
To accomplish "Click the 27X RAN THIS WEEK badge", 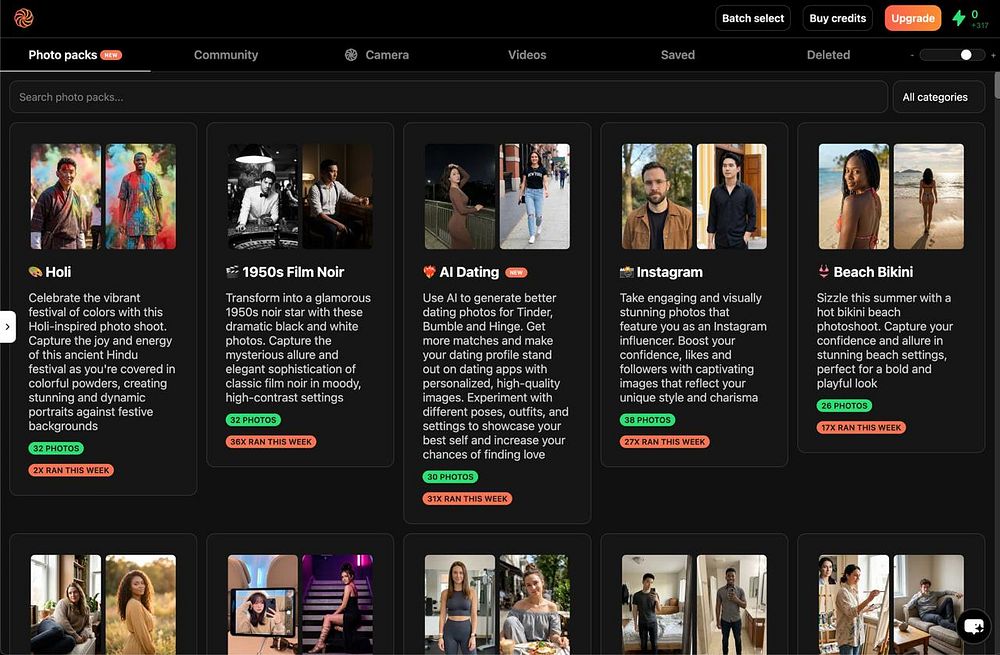I will (665, 441).
